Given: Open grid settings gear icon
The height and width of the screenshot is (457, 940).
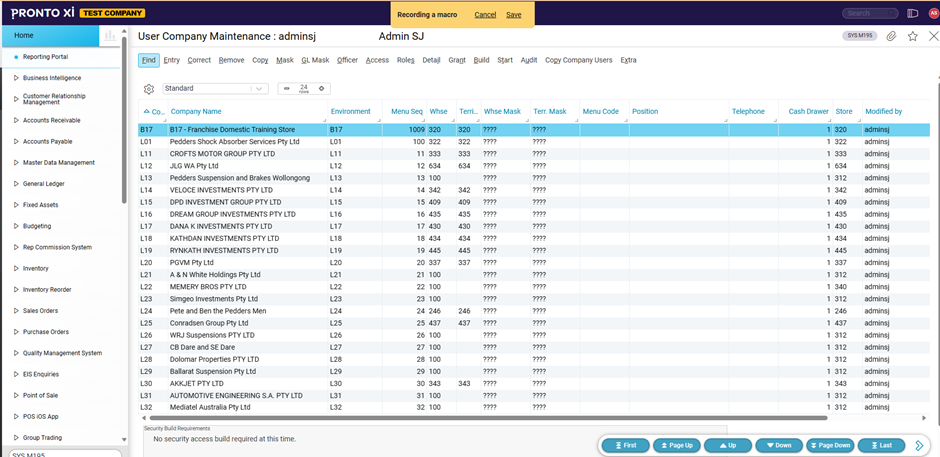Looking at the screenshot, I should click(x=149, y=89).
